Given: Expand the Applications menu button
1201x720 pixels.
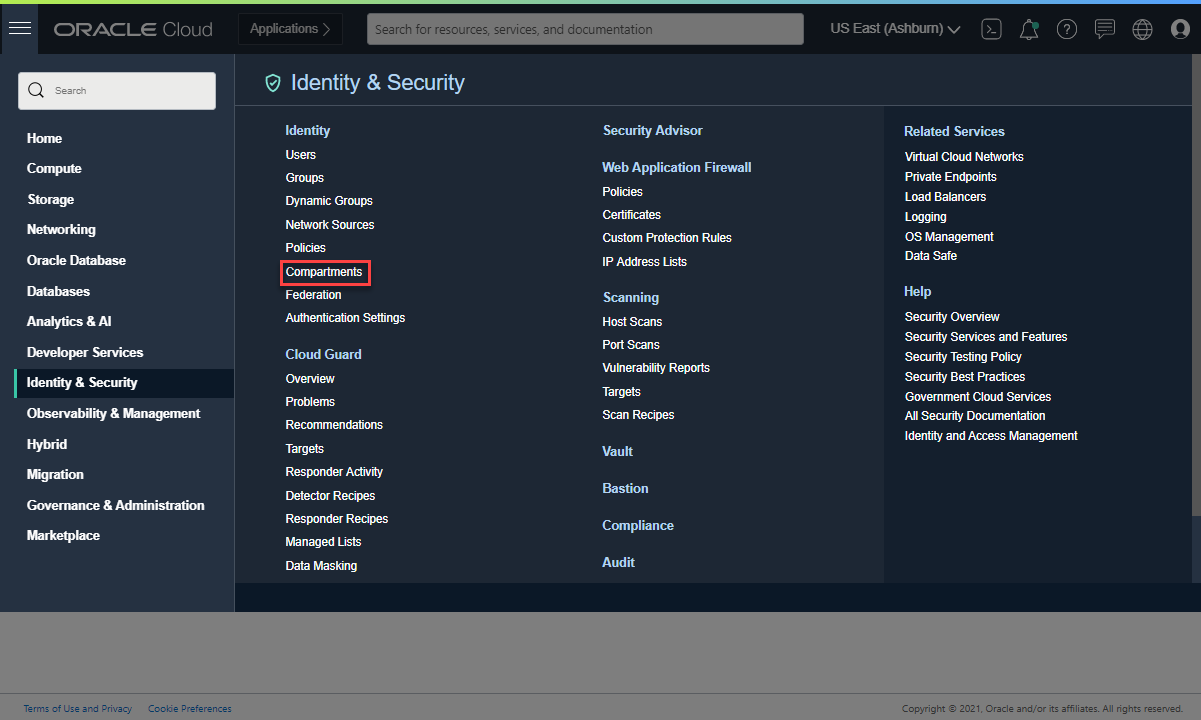Looking at the screenshot, I should (290, 29).
